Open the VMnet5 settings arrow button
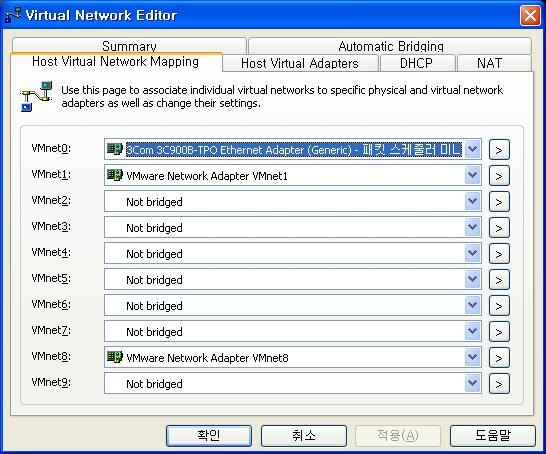Screen dimensions: 546x454 (x=499, y=280)
